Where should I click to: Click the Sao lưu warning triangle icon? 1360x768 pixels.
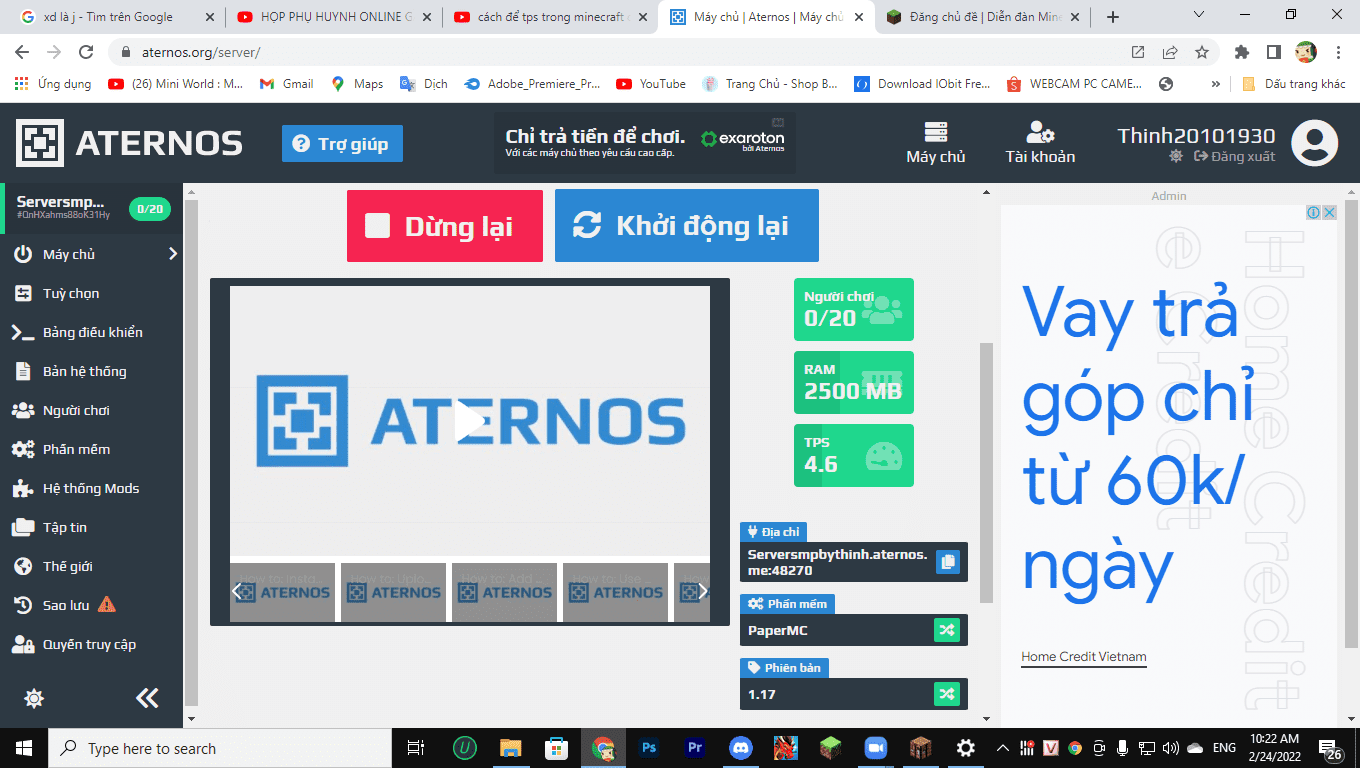[107, 604]
